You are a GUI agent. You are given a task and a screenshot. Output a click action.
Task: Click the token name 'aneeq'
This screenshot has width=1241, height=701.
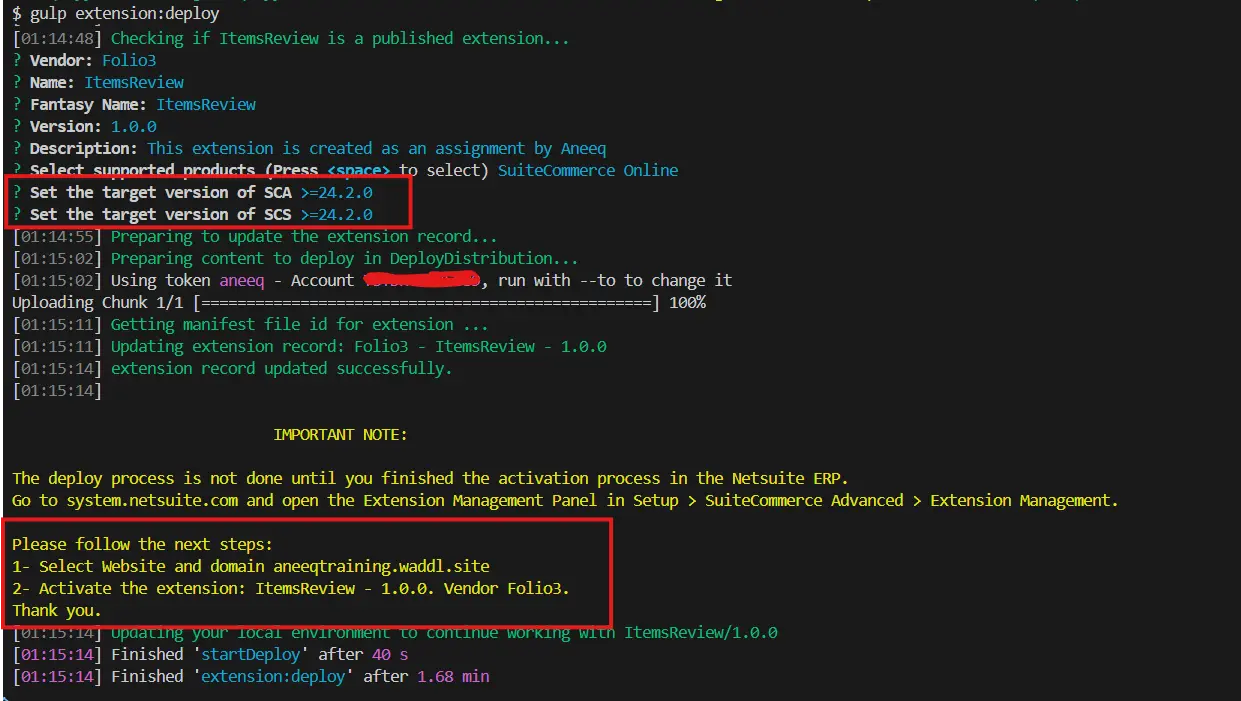click(x=241, y=281)
